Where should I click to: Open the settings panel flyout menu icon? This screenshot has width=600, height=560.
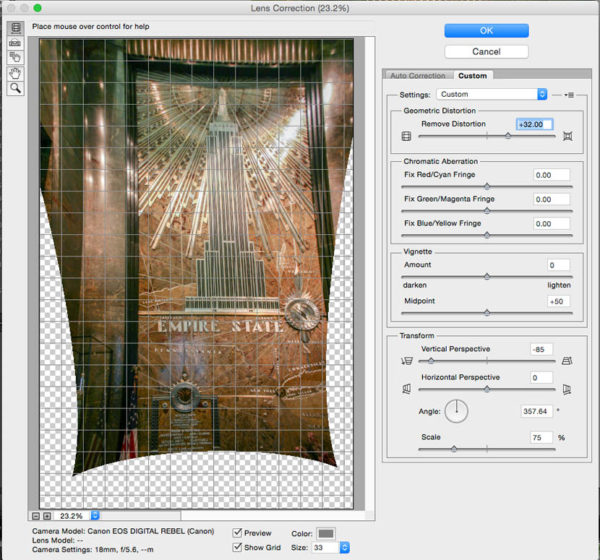coord(568,94)
